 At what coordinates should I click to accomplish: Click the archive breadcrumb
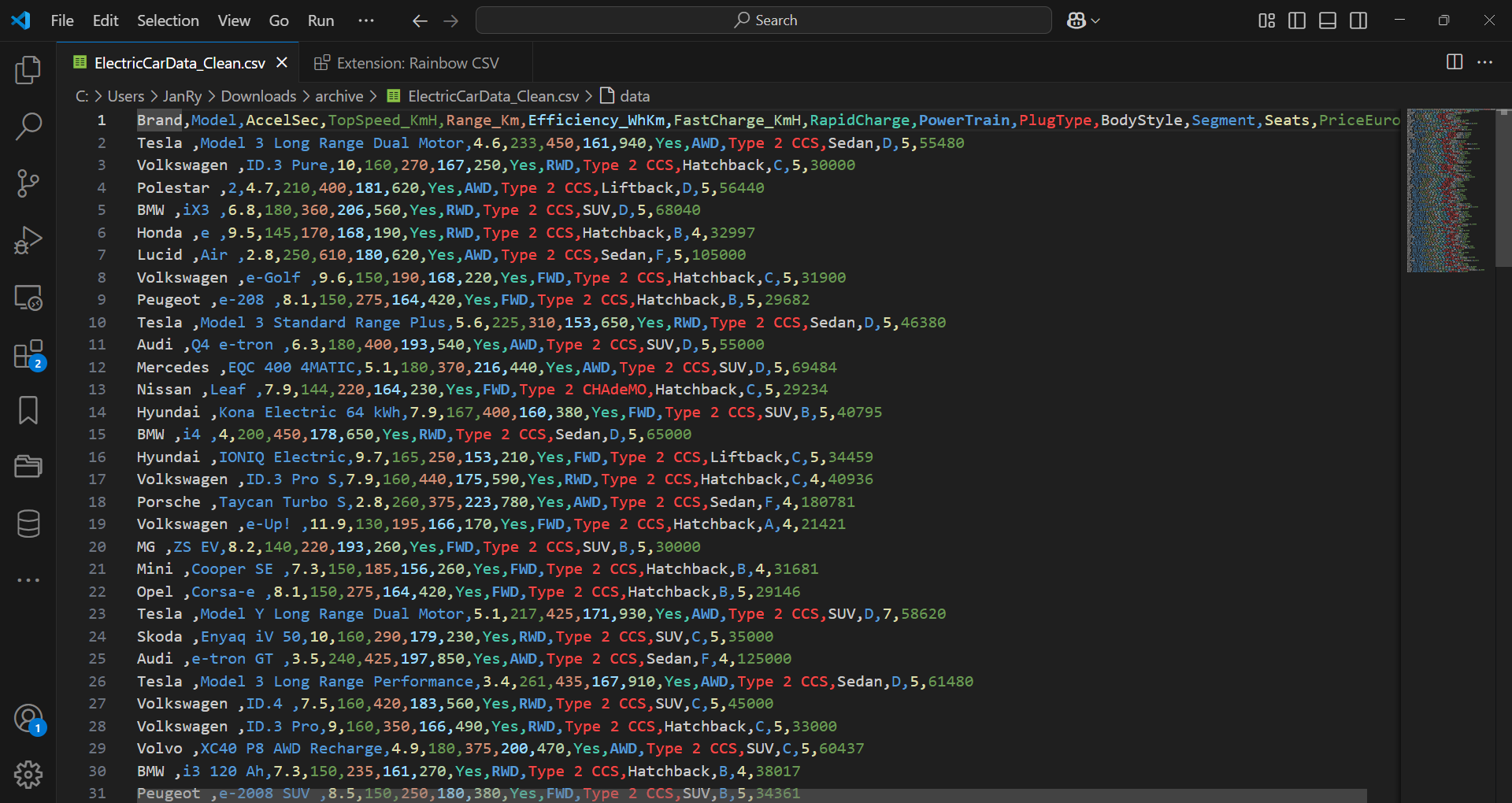pyautogui.click(x=339, y=96)
